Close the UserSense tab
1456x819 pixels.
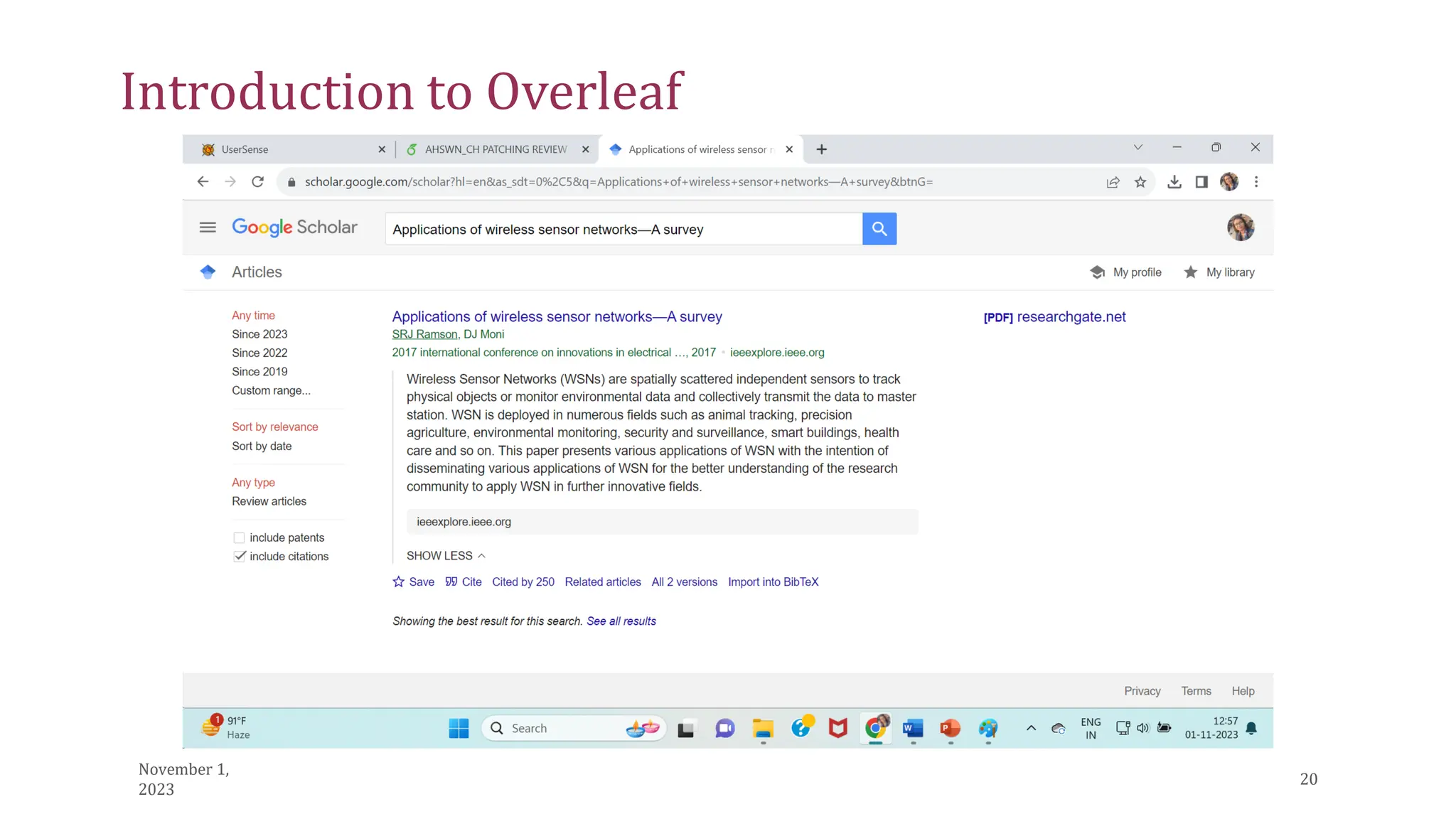click(382, 149)
